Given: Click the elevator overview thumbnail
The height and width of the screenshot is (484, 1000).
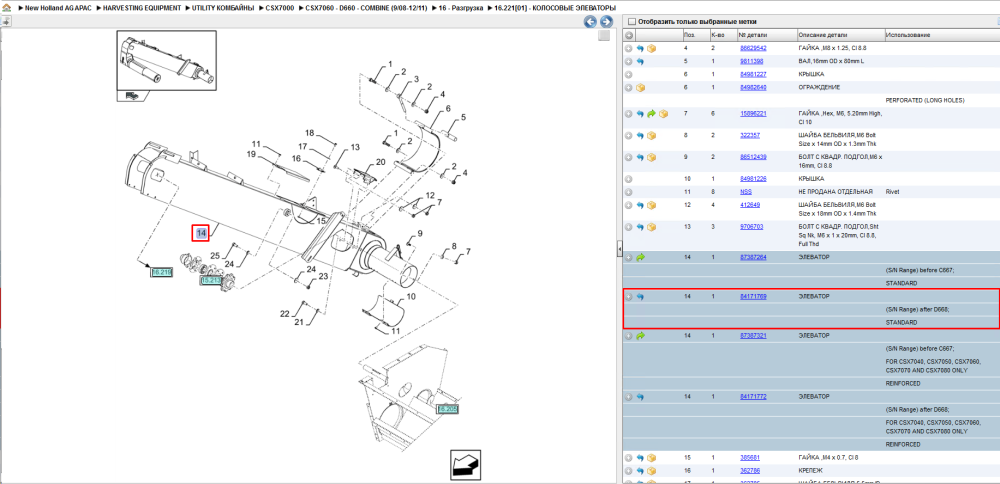Looking at the screenshot, I should coord(166,62).
